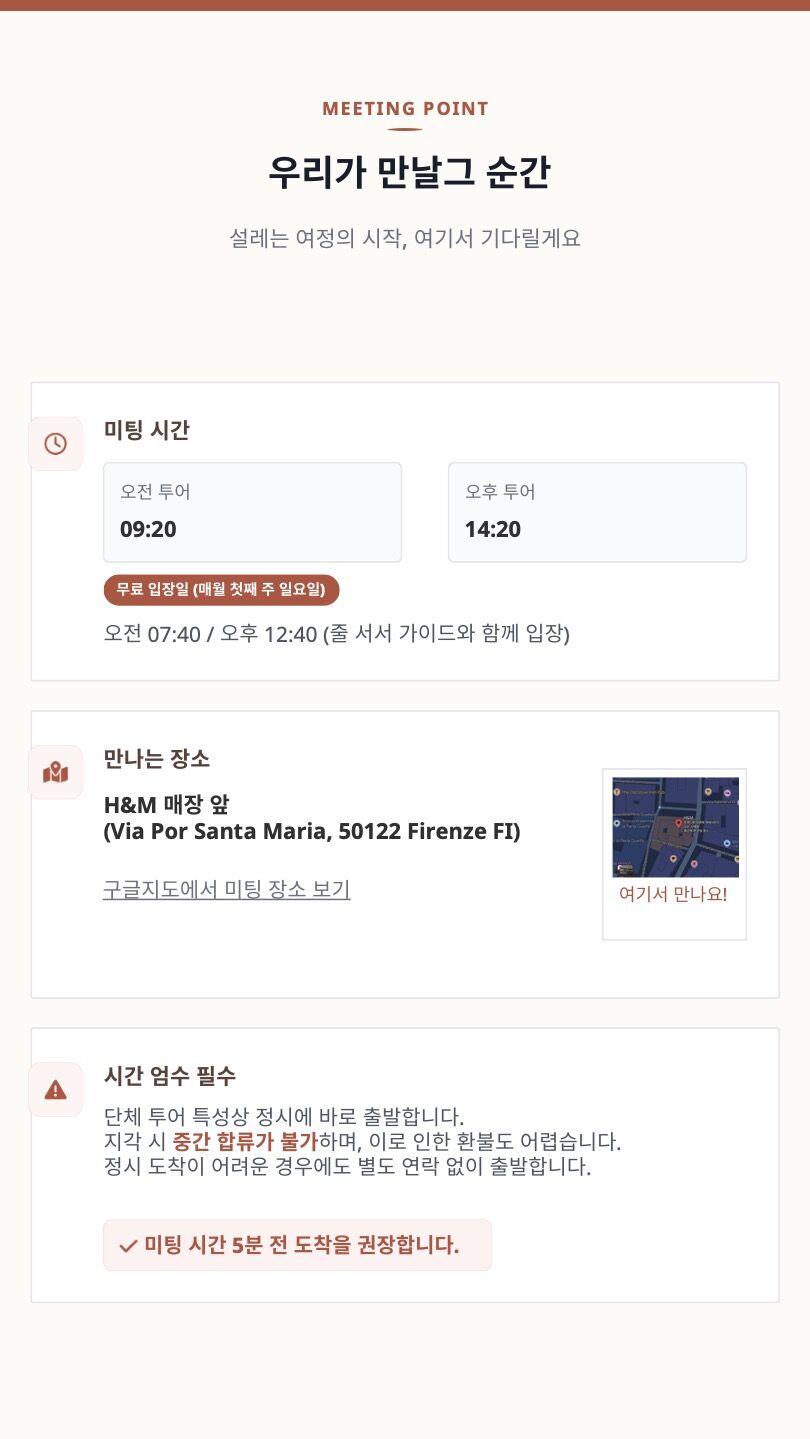
Task: Click the 설레는 여정의 시작 subtitle
Action: (405, 239)
